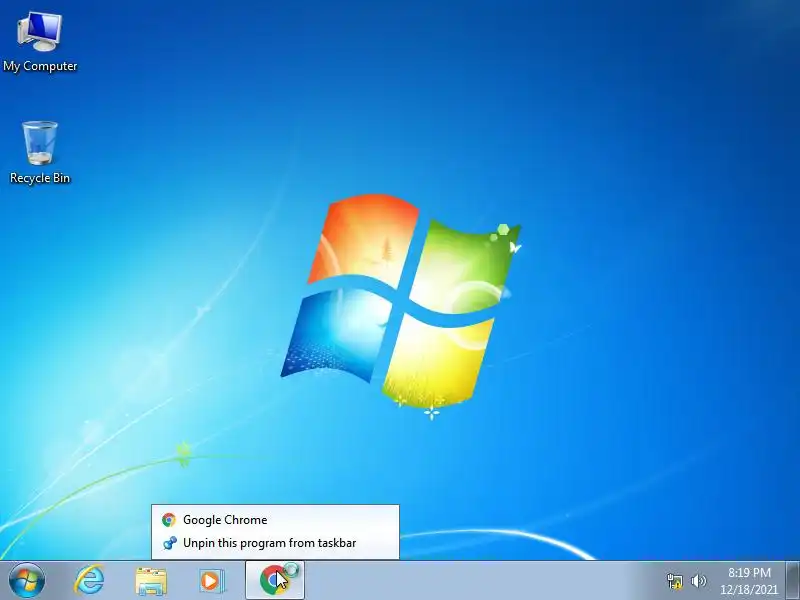Open the Windows Start orb
The image size is (800, 600).
27,580
